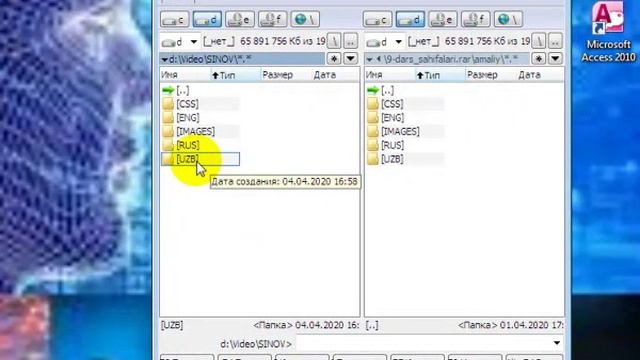The height and width of the screenshot is (360, 640).
Task: Select drive e in right panel
Action: [443, 19]
